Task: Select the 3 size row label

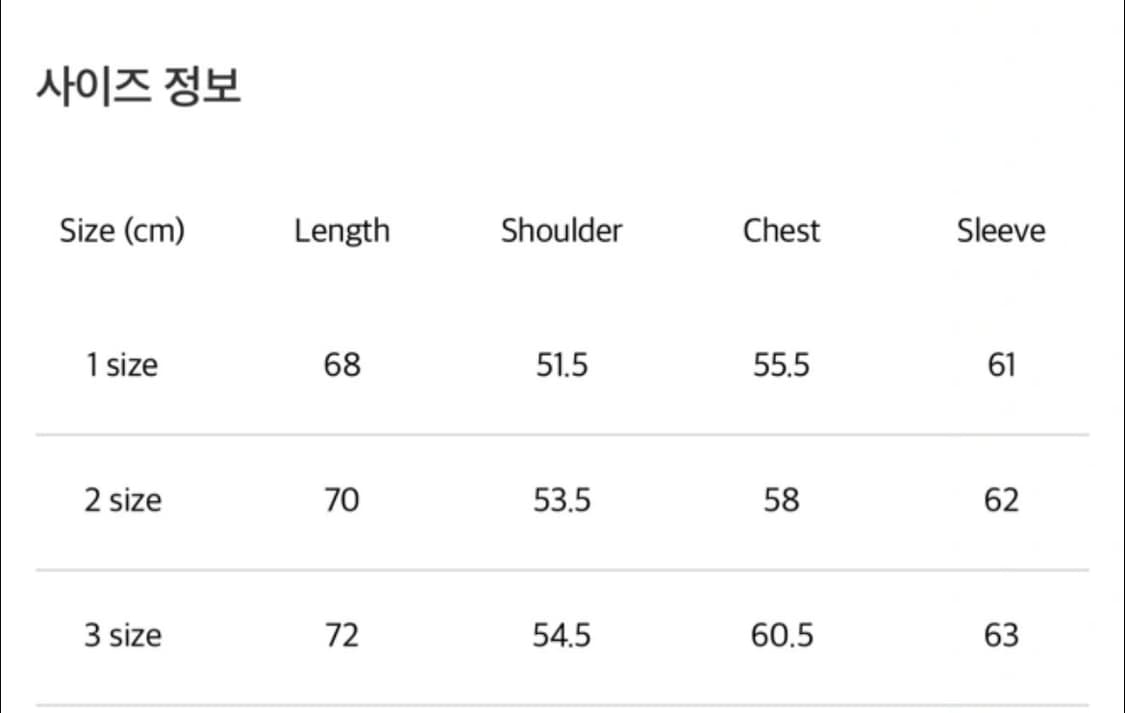Action: (x=122, y=635)
